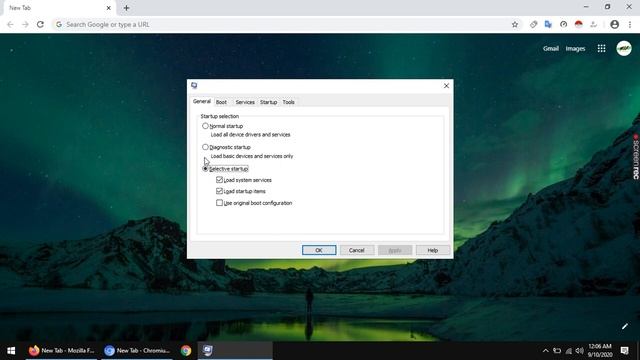Click the System Configuration title bar icon
The image size is (640, 360).
tap(194, 85)
